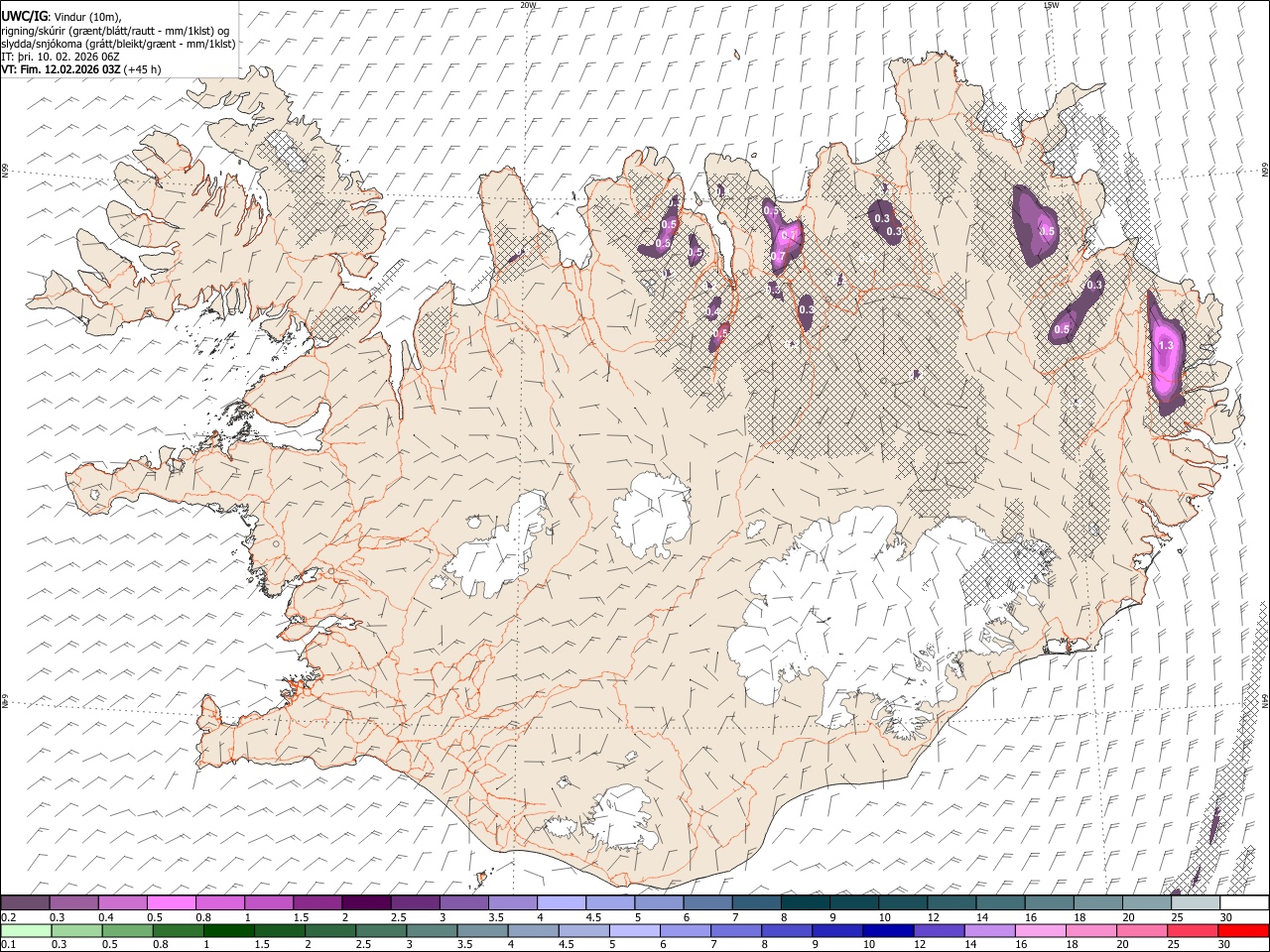This screenshot has height=952, width=1270.
Task: Select the bright red lower legend swatch at 30
Action: [1242, 930]
